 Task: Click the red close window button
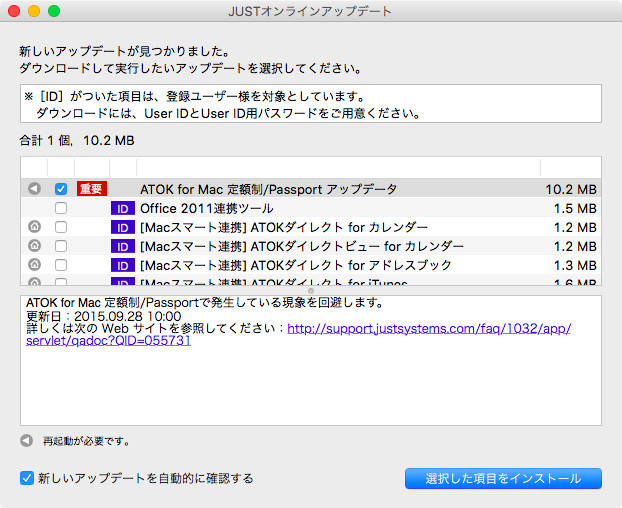pyautogui.click(x=14, y=11)
